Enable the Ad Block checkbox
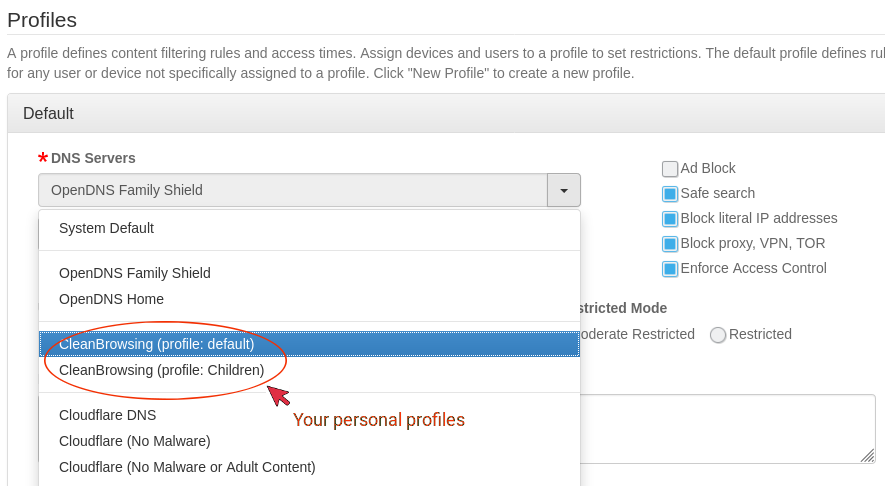Screen dimensions: 885x486 click(670, 169)
